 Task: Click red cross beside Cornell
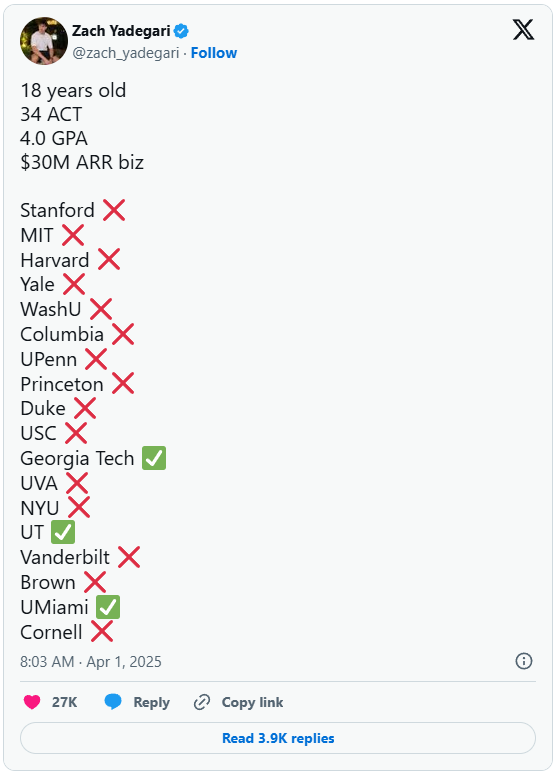coord(102,632)
